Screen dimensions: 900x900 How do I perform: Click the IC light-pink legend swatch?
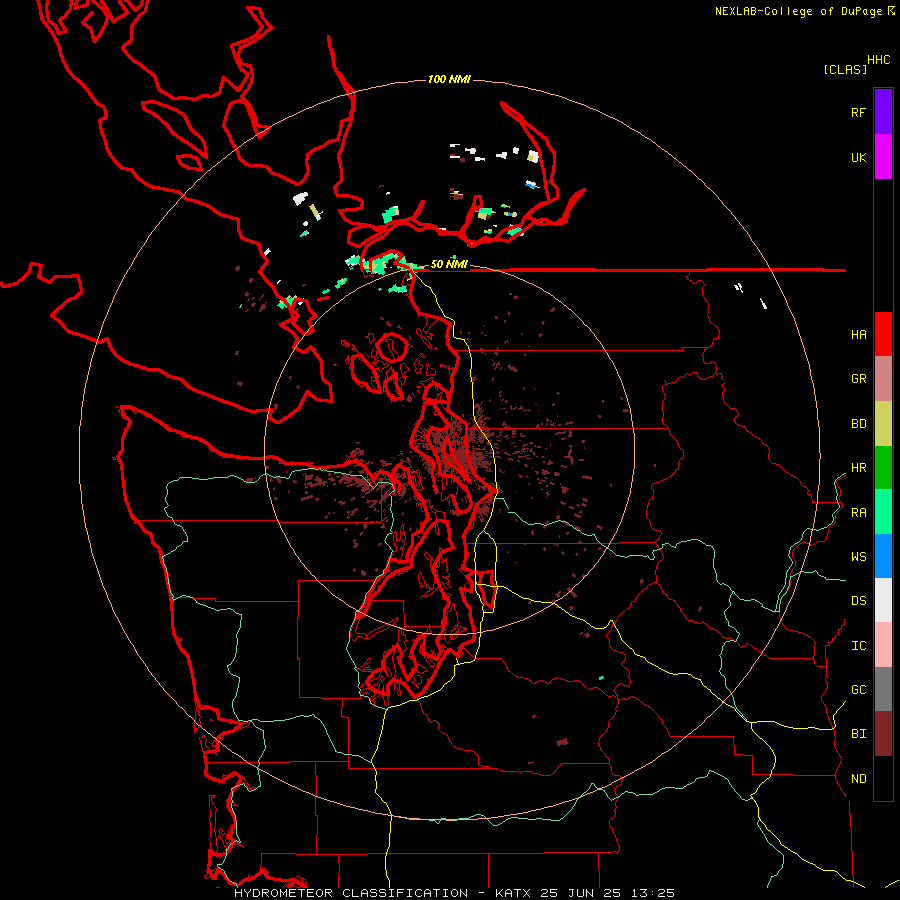click(883, 645)
